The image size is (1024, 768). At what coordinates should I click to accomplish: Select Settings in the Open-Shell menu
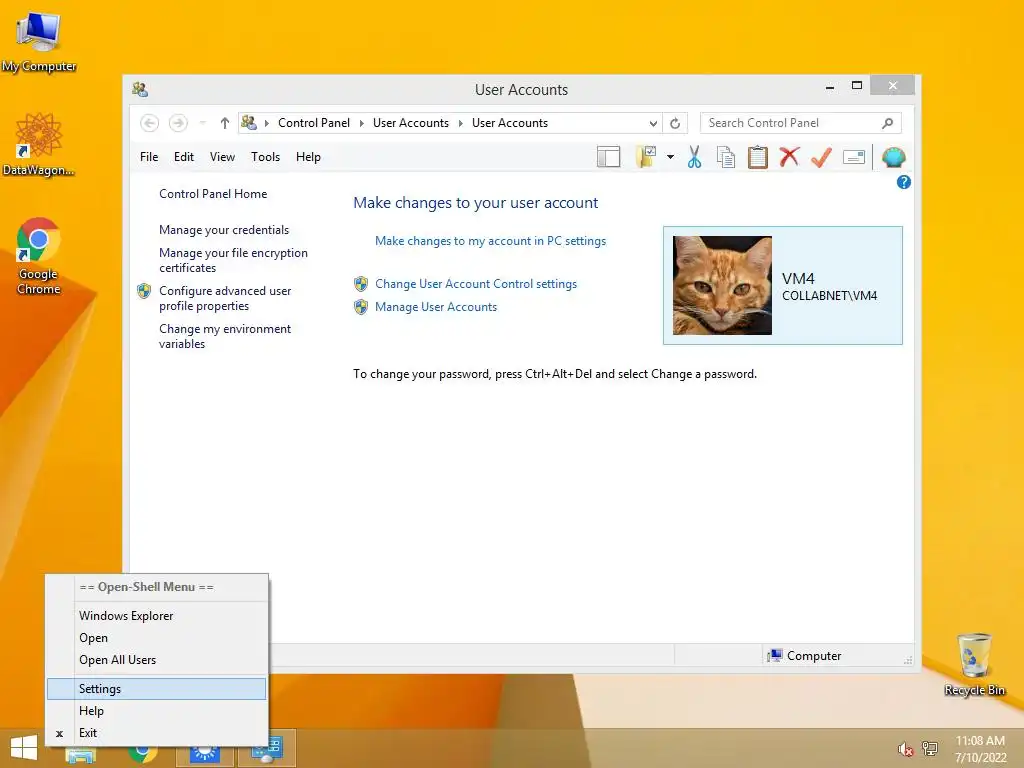click(x=157, y=689)
